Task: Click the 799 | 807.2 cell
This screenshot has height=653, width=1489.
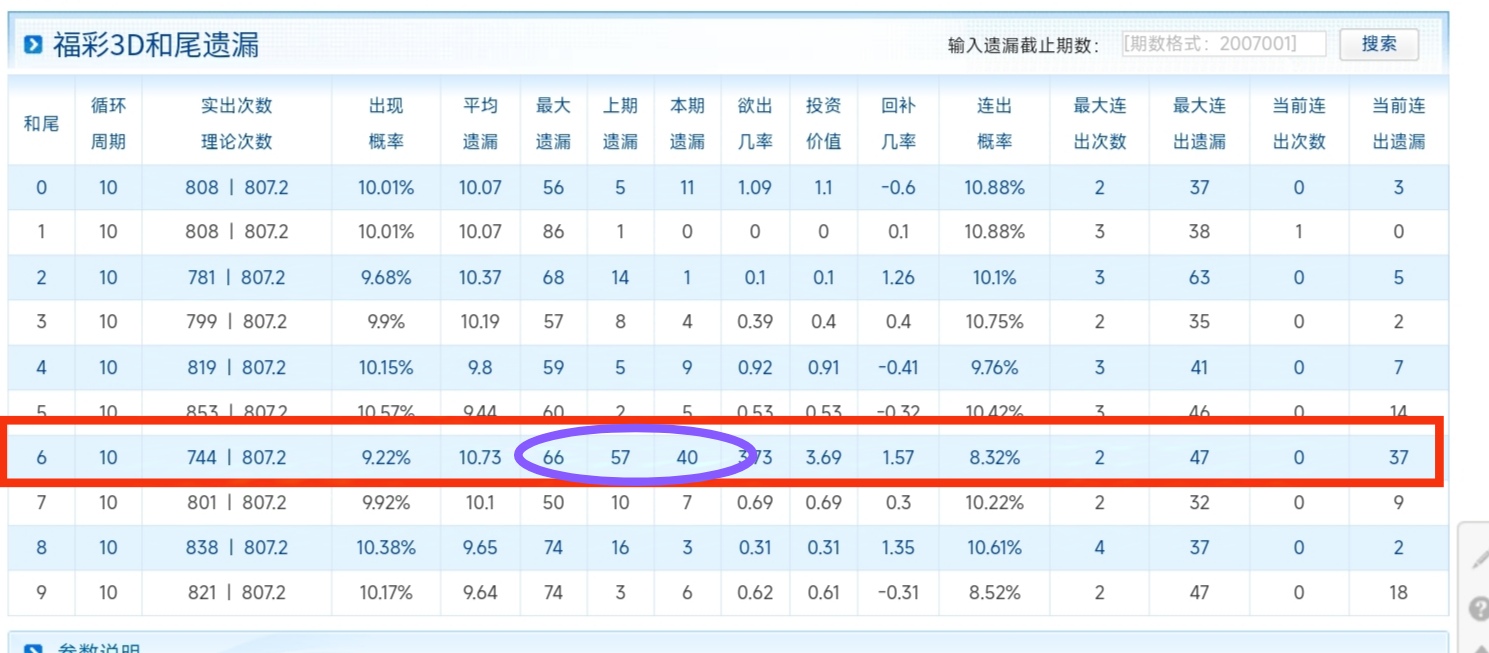Action: pyautogui.click(x=236, y=322)
